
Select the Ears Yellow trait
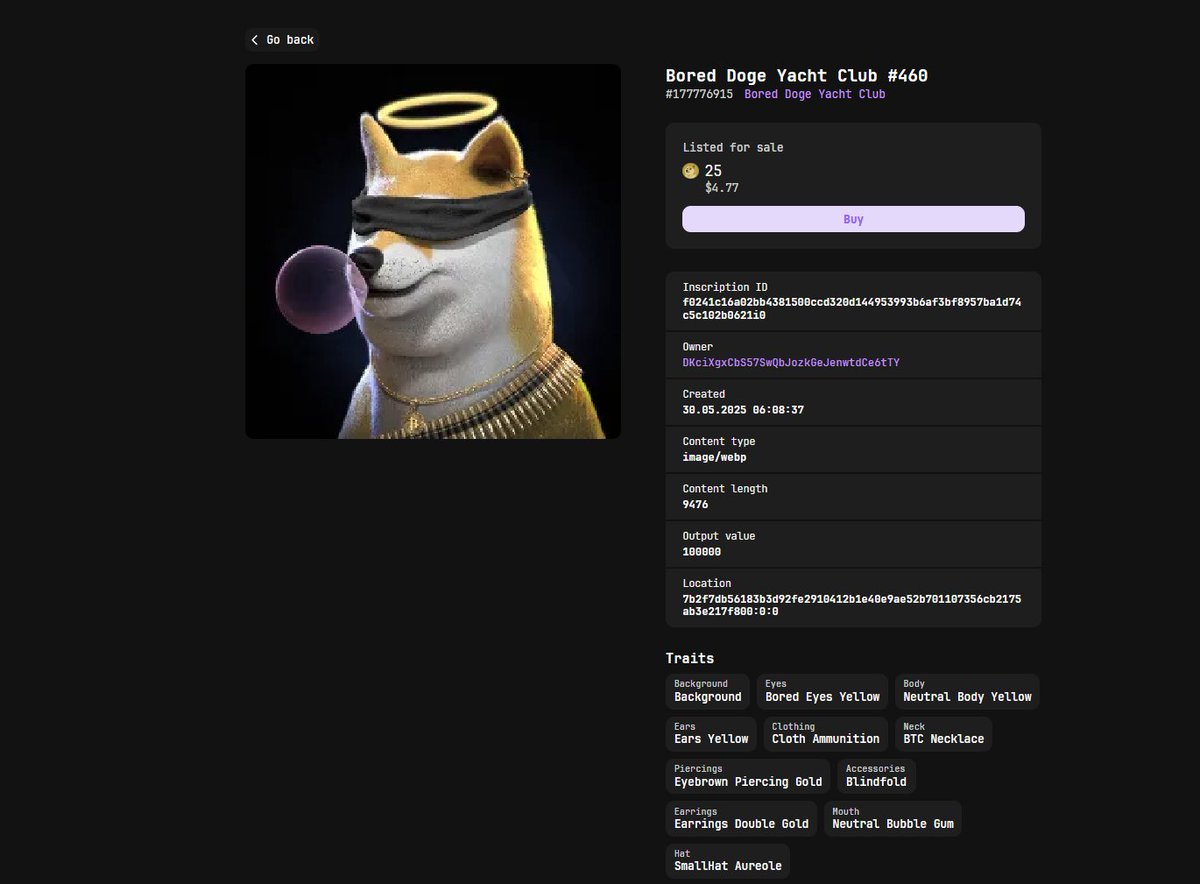pos(711,733)
